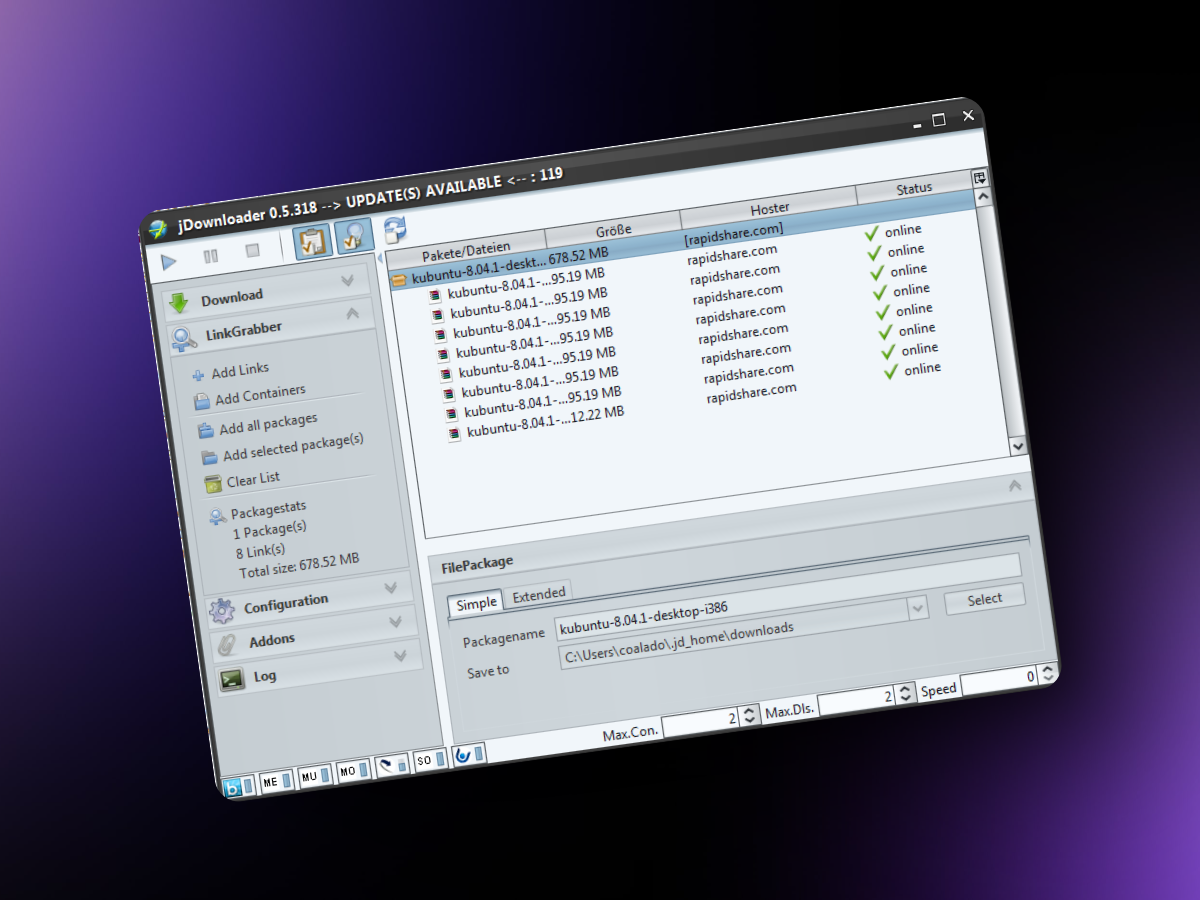Click the Addons paperclip icon

click(x=228, y=645)
